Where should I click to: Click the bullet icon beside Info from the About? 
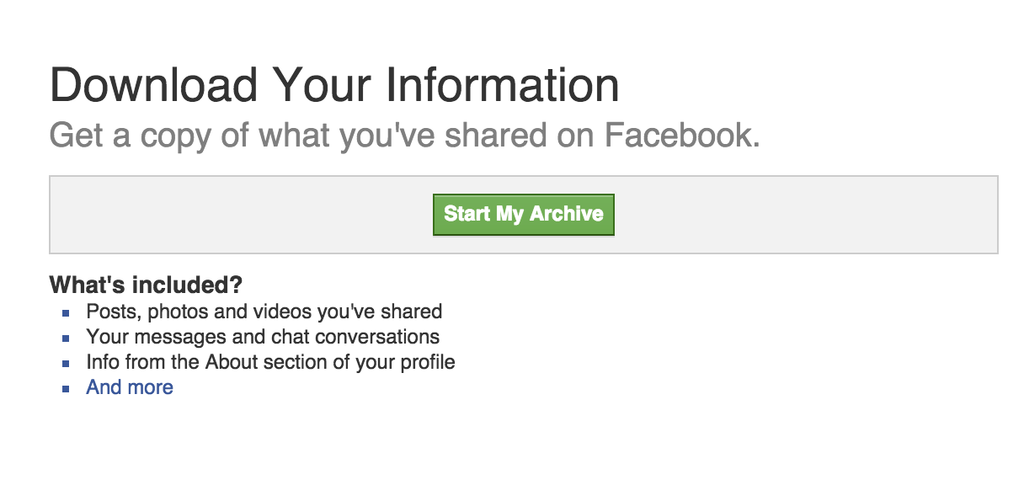[66, 364]
